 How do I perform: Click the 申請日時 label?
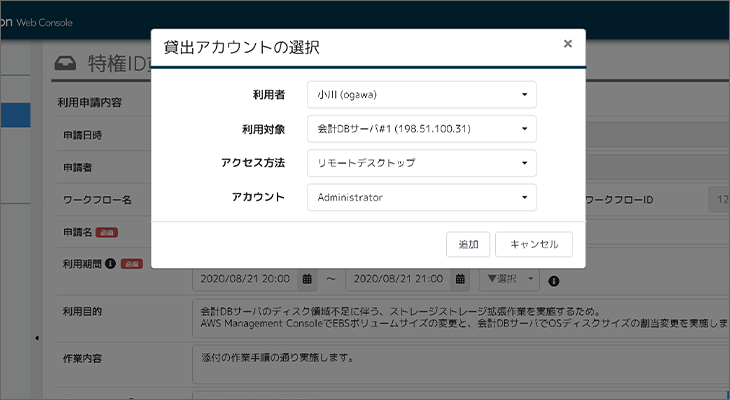click(x=82, y=136)
